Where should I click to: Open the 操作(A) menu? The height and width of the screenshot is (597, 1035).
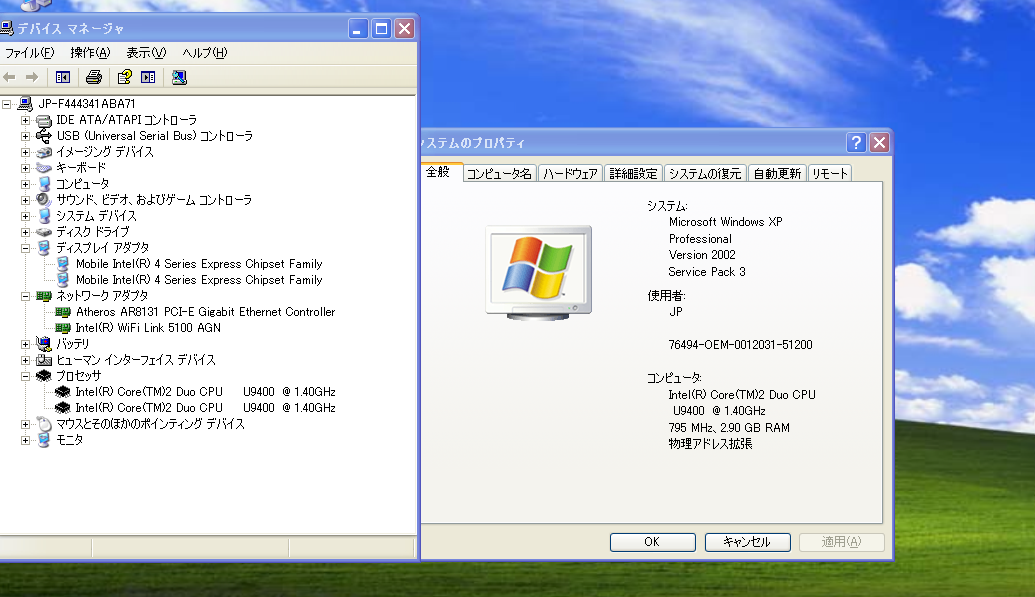point(90,53)
